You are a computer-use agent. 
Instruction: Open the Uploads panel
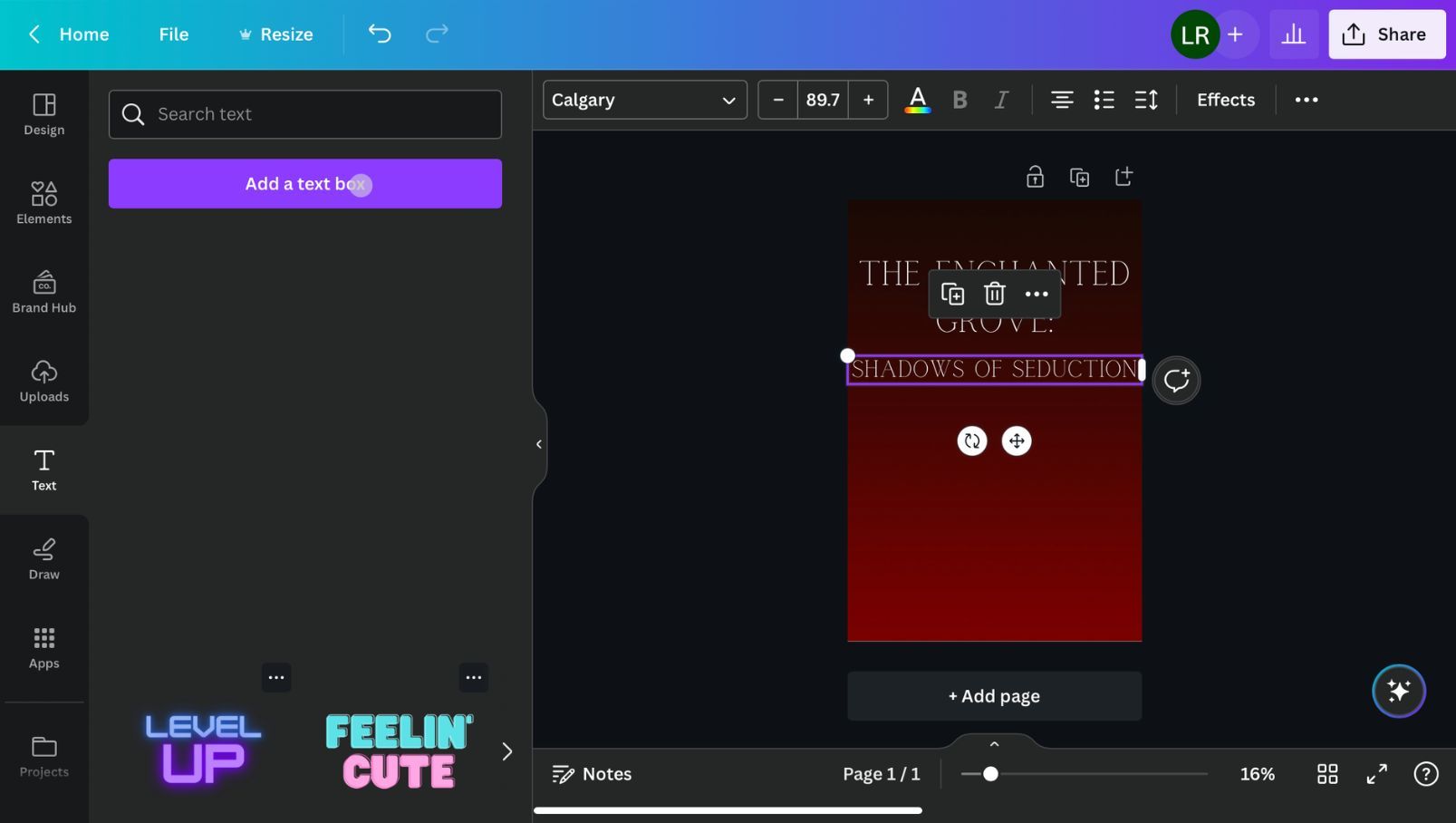tap(43, 381)
